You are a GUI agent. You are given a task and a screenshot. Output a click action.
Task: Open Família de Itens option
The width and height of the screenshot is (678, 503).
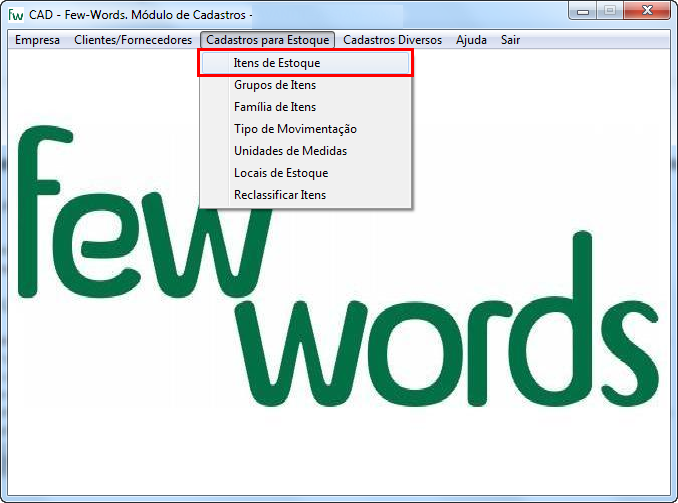click(x=305, y=107)
